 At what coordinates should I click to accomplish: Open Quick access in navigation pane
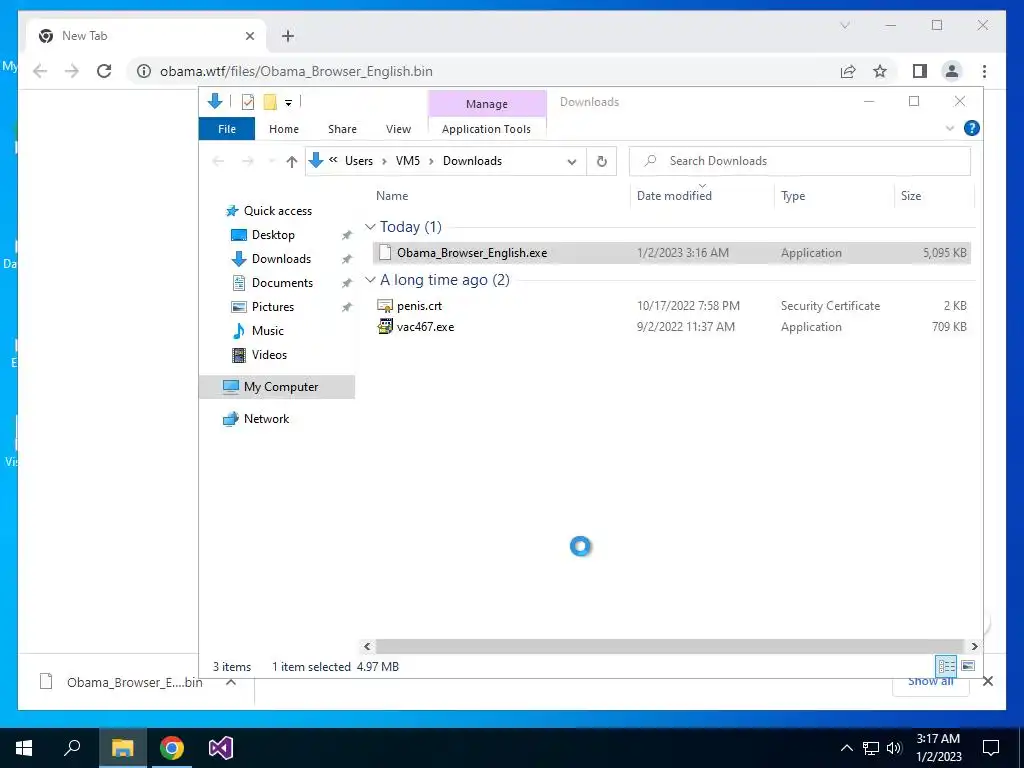coord(278,210)
